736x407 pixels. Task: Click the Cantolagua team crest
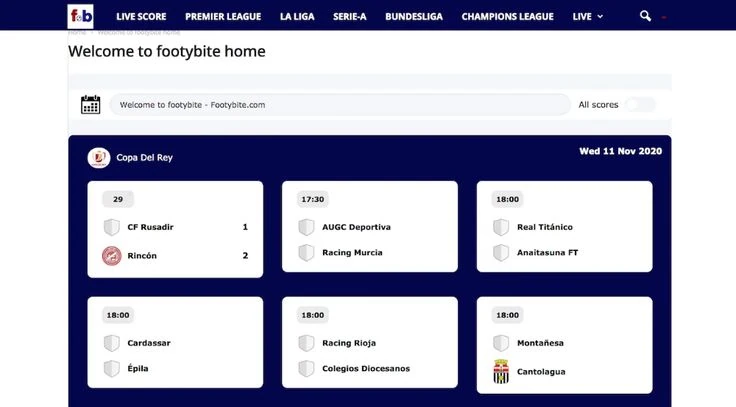(x=502, y=372)
